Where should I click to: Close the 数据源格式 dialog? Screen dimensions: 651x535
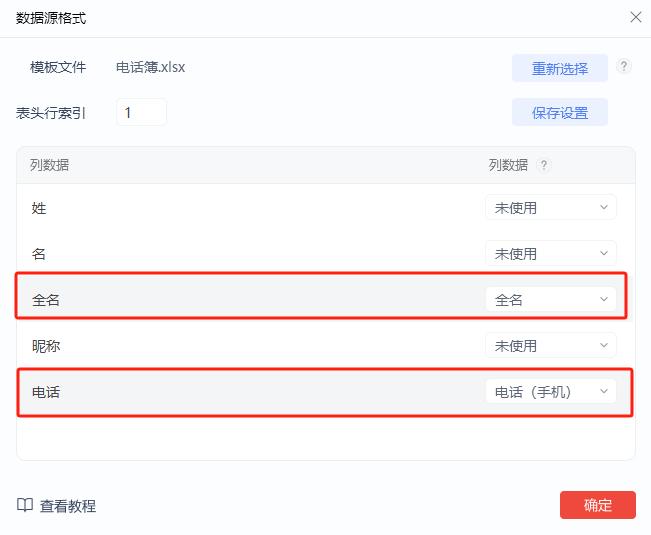coord(635,17)
